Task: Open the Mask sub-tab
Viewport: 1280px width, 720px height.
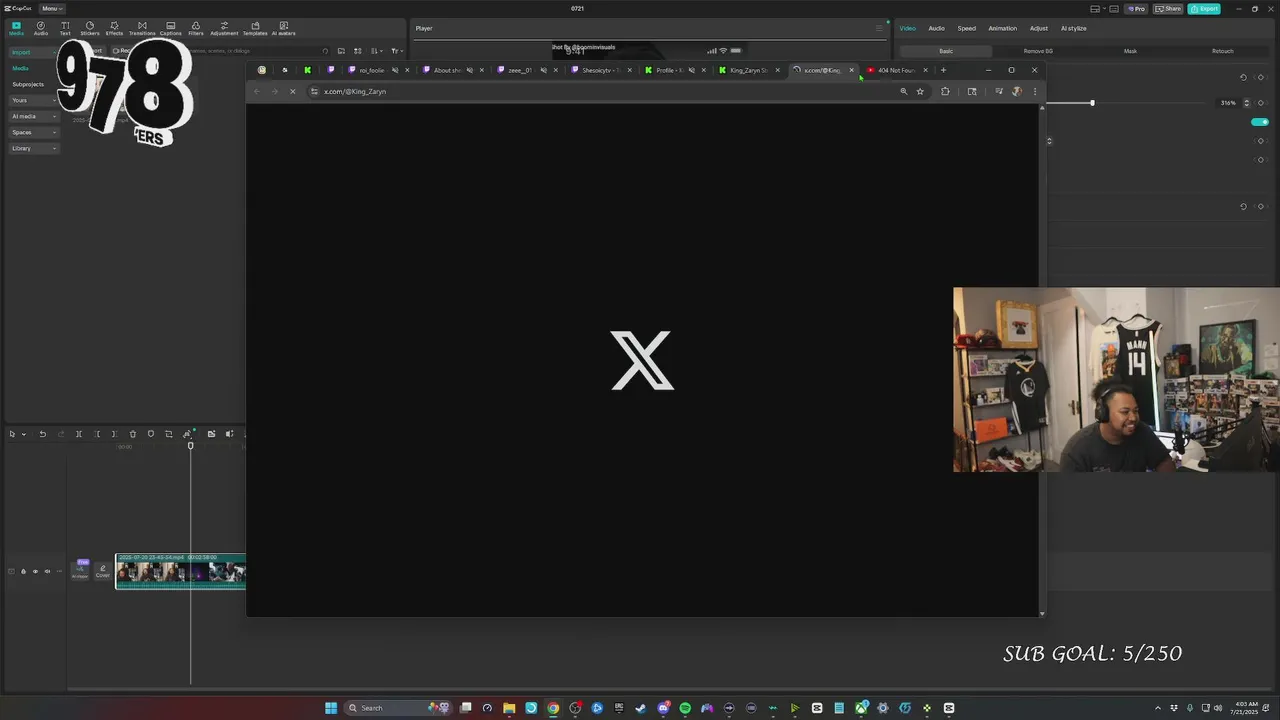Action: (x=1130, y=51)
